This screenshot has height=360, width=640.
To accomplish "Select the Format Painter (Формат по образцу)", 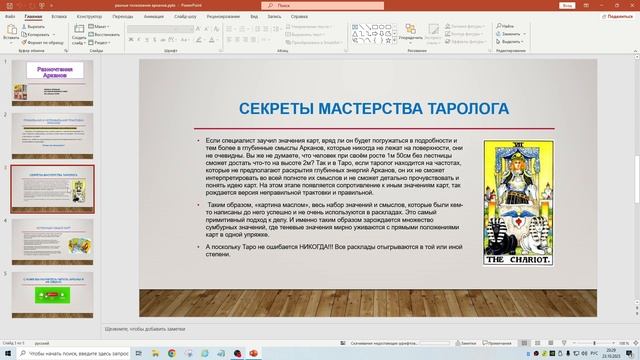I will point(43,42).
